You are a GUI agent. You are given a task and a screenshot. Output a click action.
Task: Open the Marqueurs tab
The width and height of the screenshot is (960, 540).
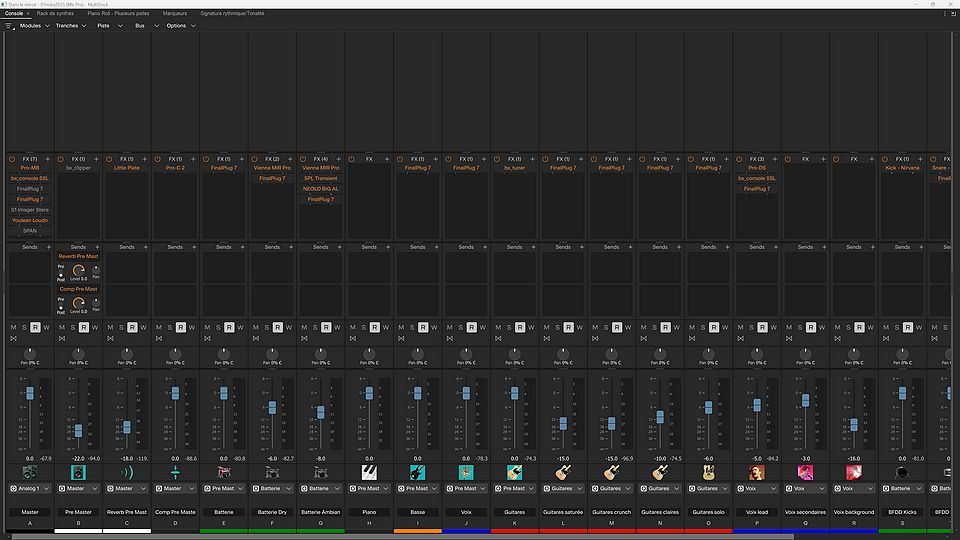point(174,13)
